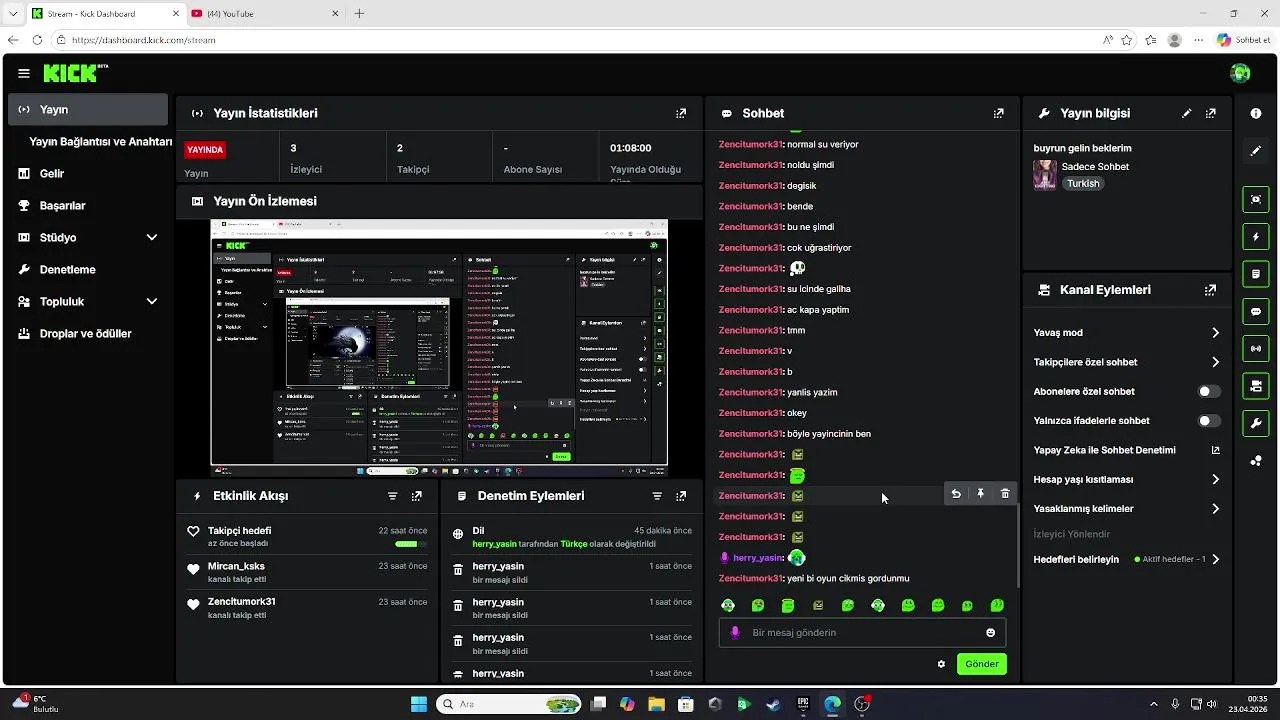The width and height of the screenshot is (1280, 720).
Task: Click the pencil icon in right sidebar
Action: tap(1256, 151)
